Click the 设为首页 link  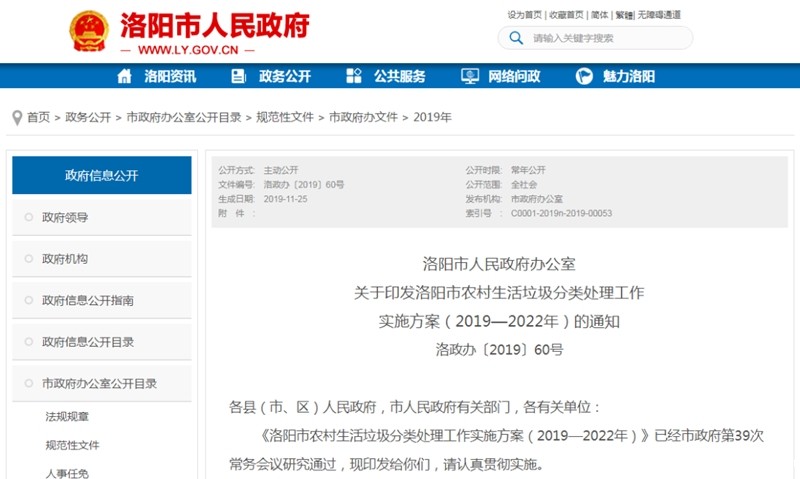(524, 15)
